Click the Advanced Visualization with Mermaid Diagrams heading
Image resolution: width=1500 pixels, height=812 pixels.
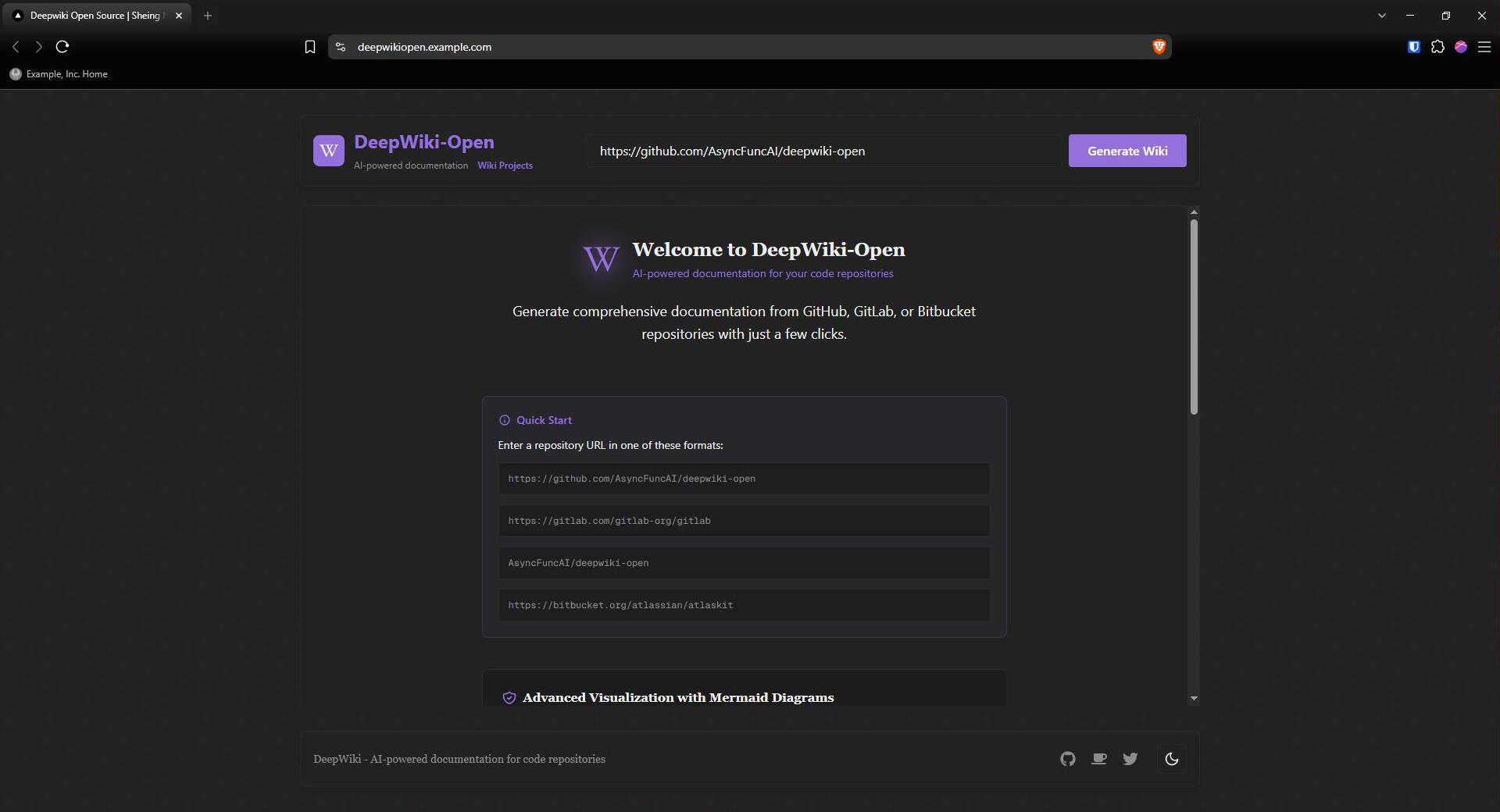tap(678, 698)
